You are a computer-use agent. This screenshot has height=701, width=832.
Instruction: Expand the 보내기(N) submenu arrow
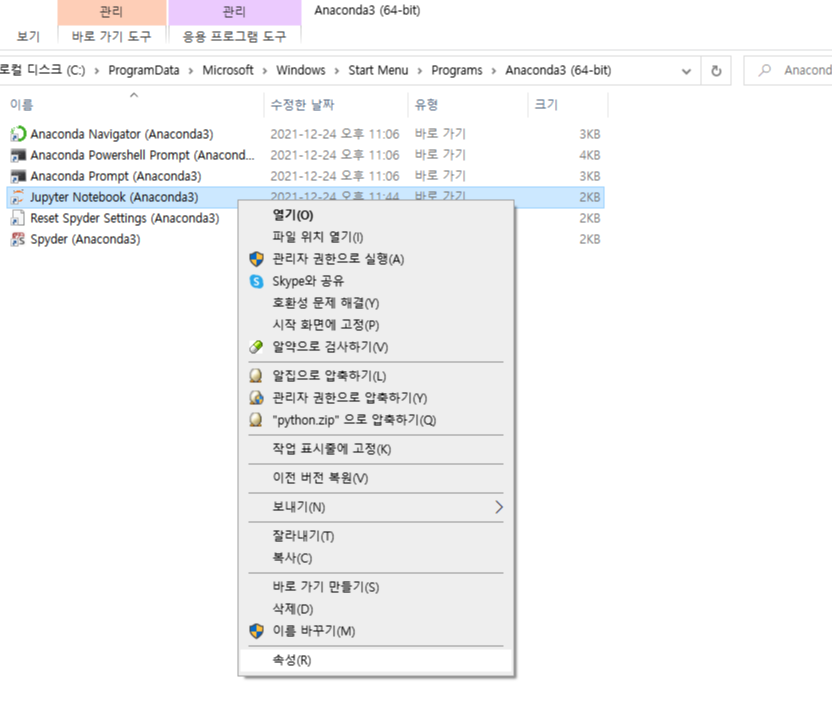499,507
